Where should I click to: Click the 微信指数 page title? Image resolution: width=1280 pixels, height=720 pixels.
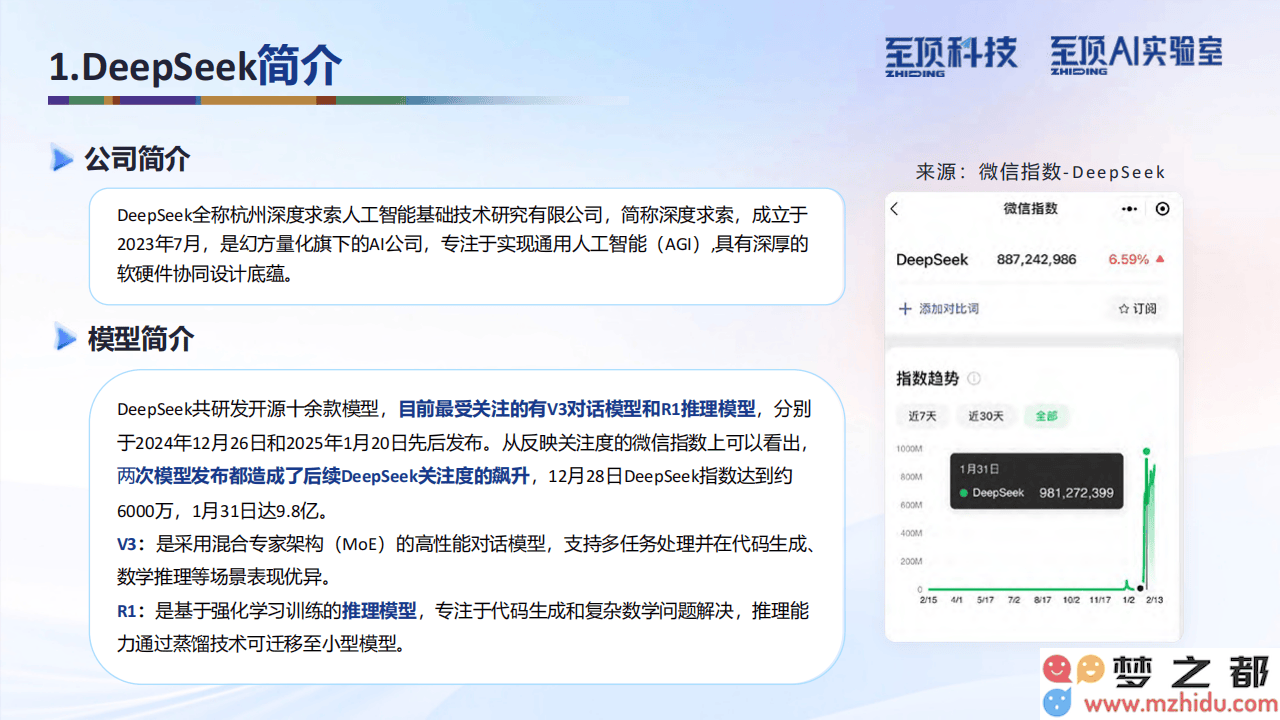(1030, 209)
